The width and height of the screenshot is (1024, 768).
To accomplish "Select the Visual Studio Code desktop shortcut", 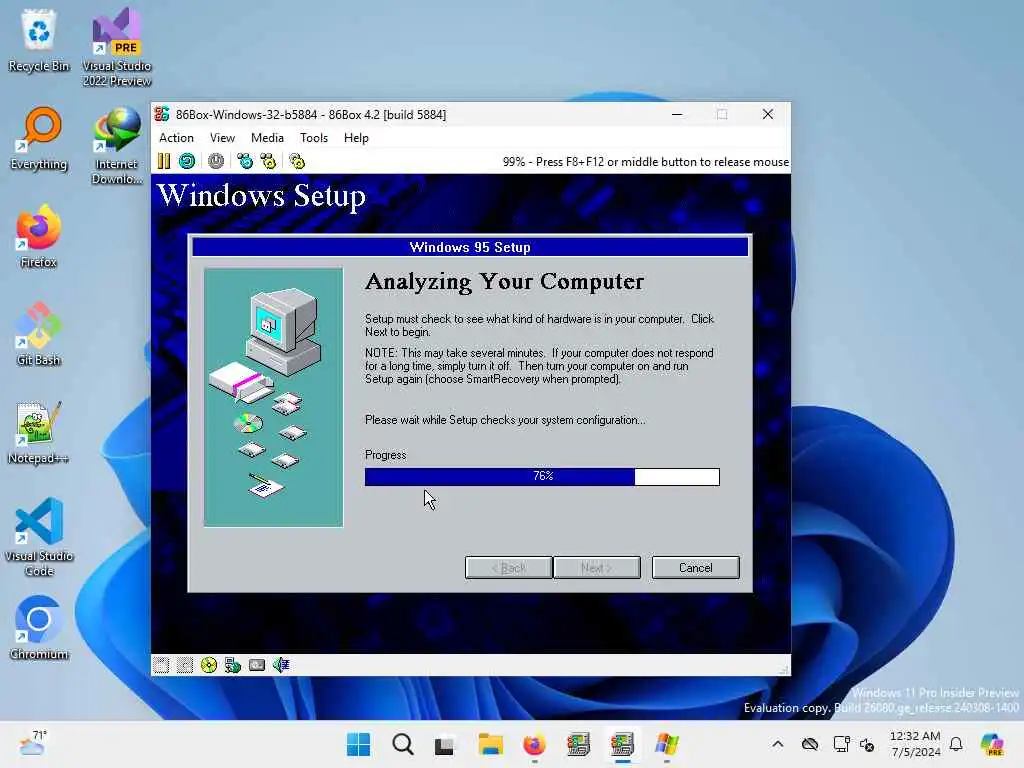I will 39,537.
